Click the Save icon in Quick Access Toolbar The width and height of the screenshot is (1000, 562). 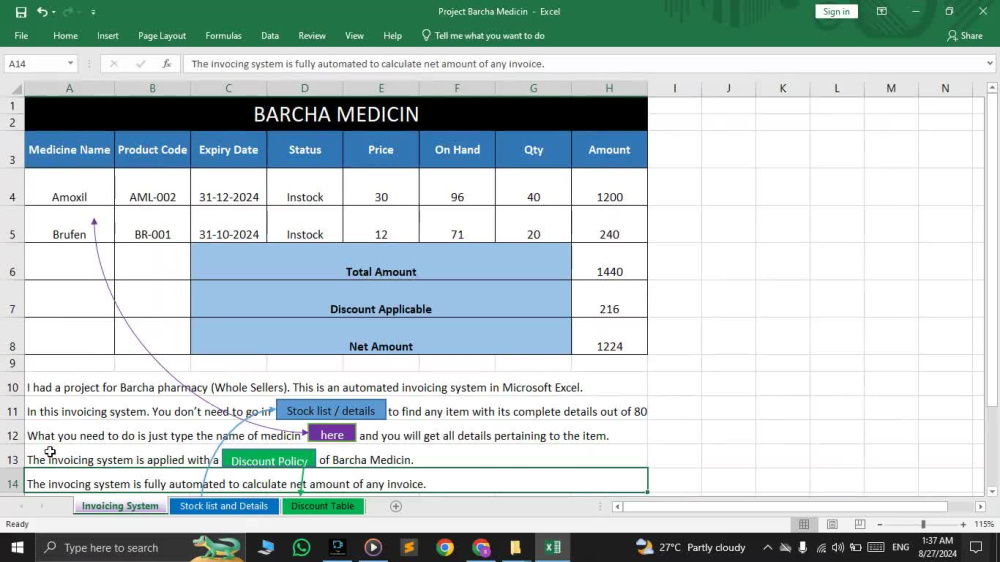20,11
